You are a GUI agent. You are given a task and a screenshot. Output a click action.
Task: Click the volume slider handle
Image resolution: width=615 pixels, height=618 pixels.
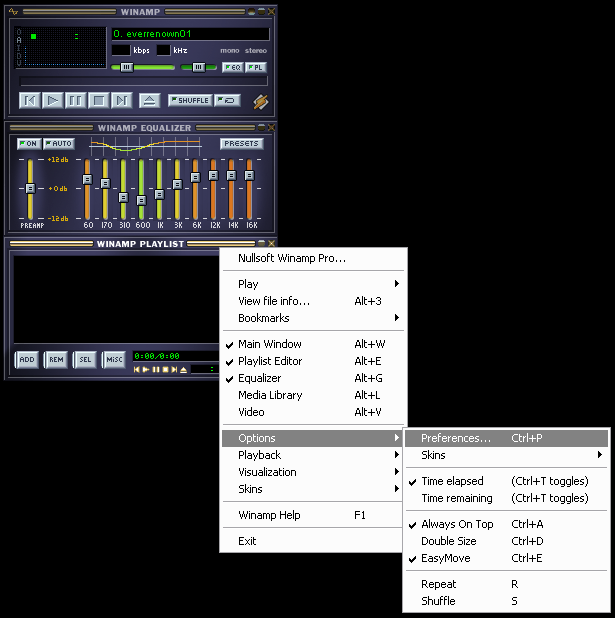click(x=127, y=67)
